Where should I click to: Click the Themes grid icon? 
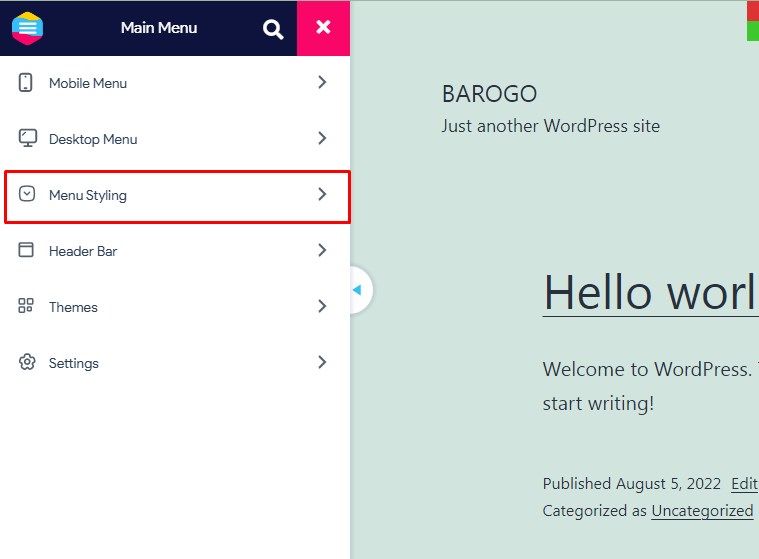pyautogui.click(x=26, y=307)
